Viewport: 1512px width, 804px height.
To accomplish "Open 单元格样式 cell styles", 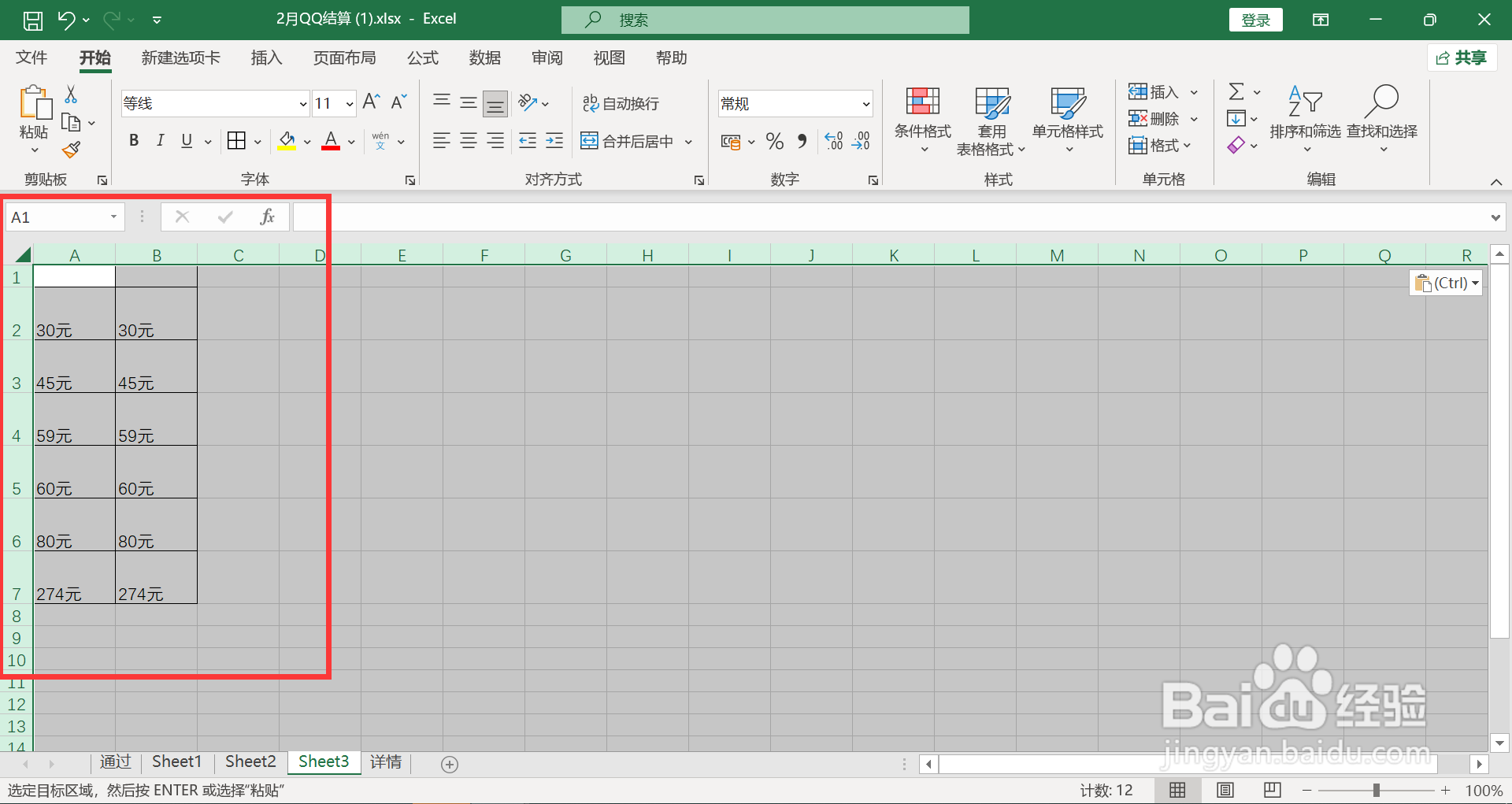I will 1068,120.
